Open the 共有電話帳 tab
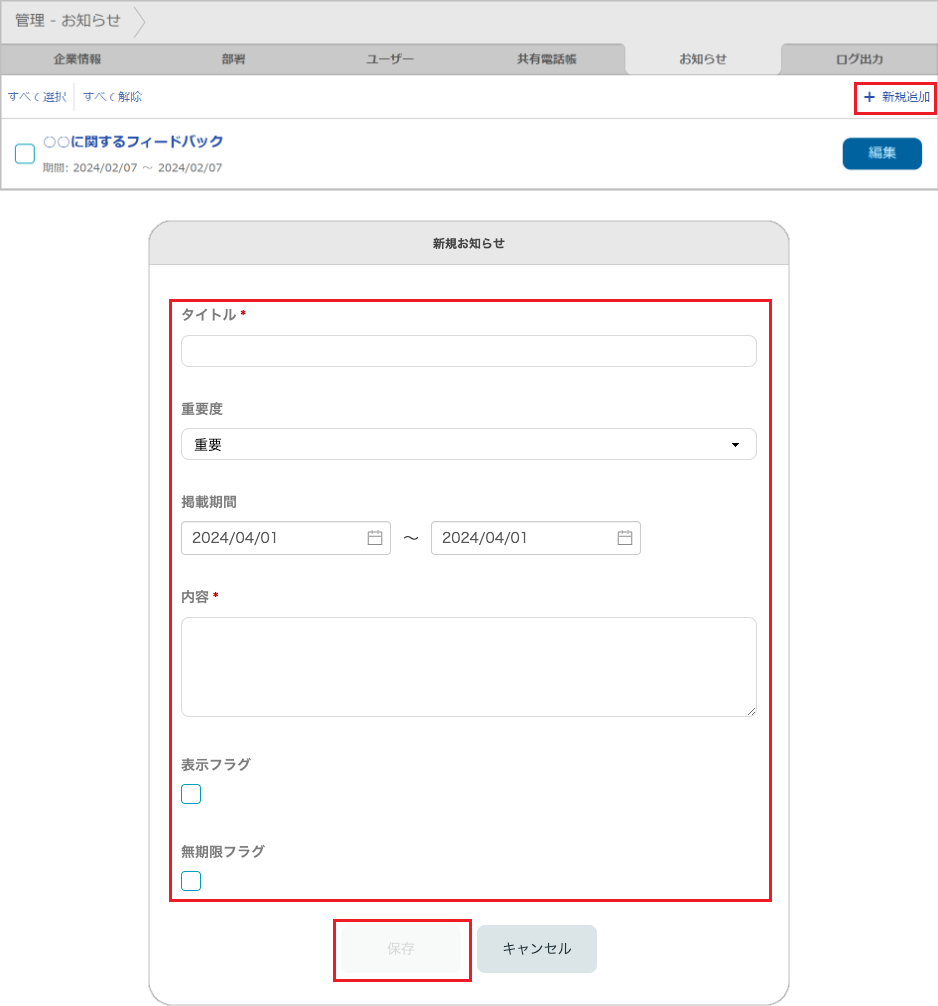The width and height of the screenshot is (938, 1006). tap(546, 59)
